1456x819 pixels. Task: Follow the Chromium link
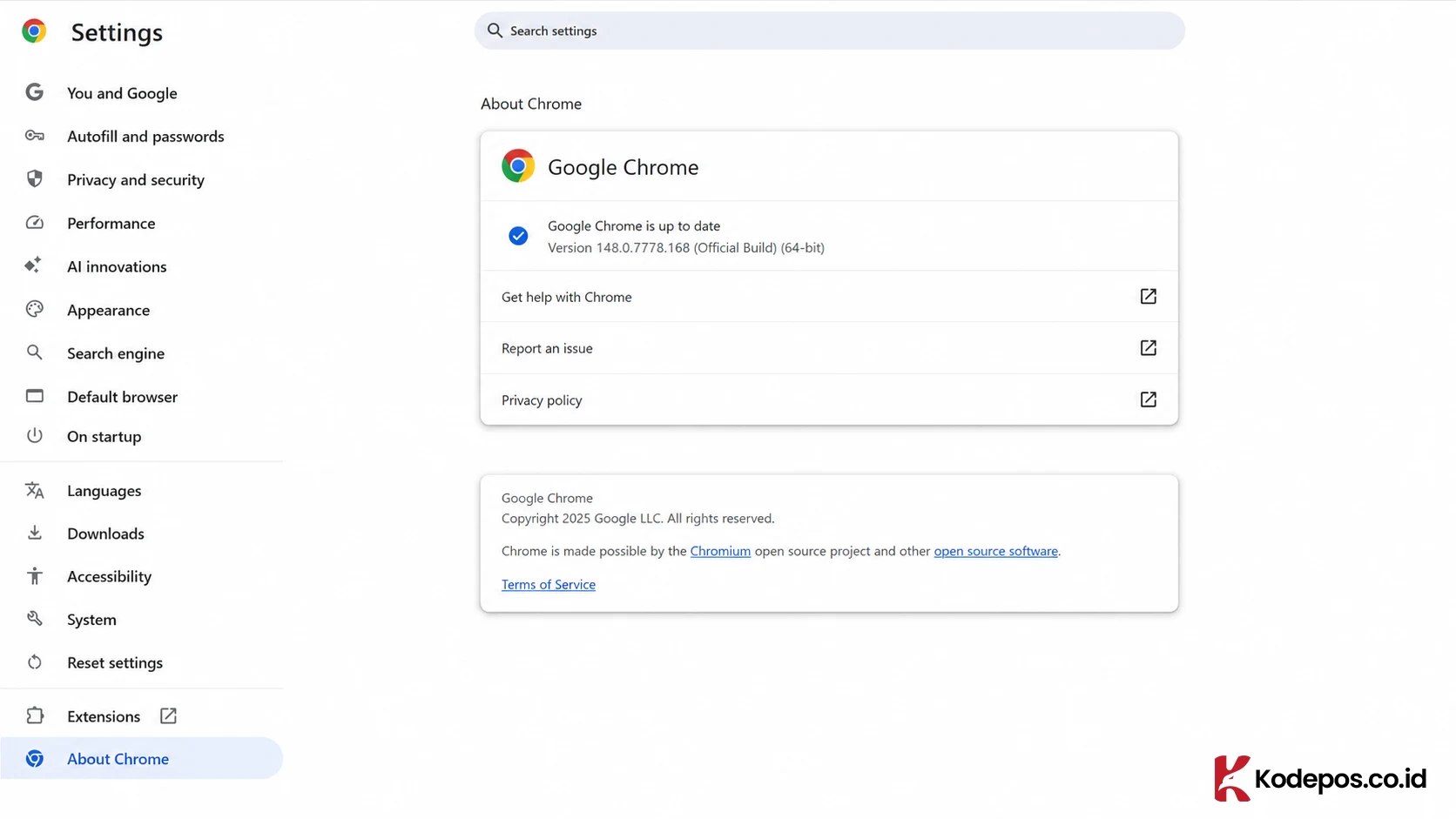pyautogui.click(x=720, y=551)
